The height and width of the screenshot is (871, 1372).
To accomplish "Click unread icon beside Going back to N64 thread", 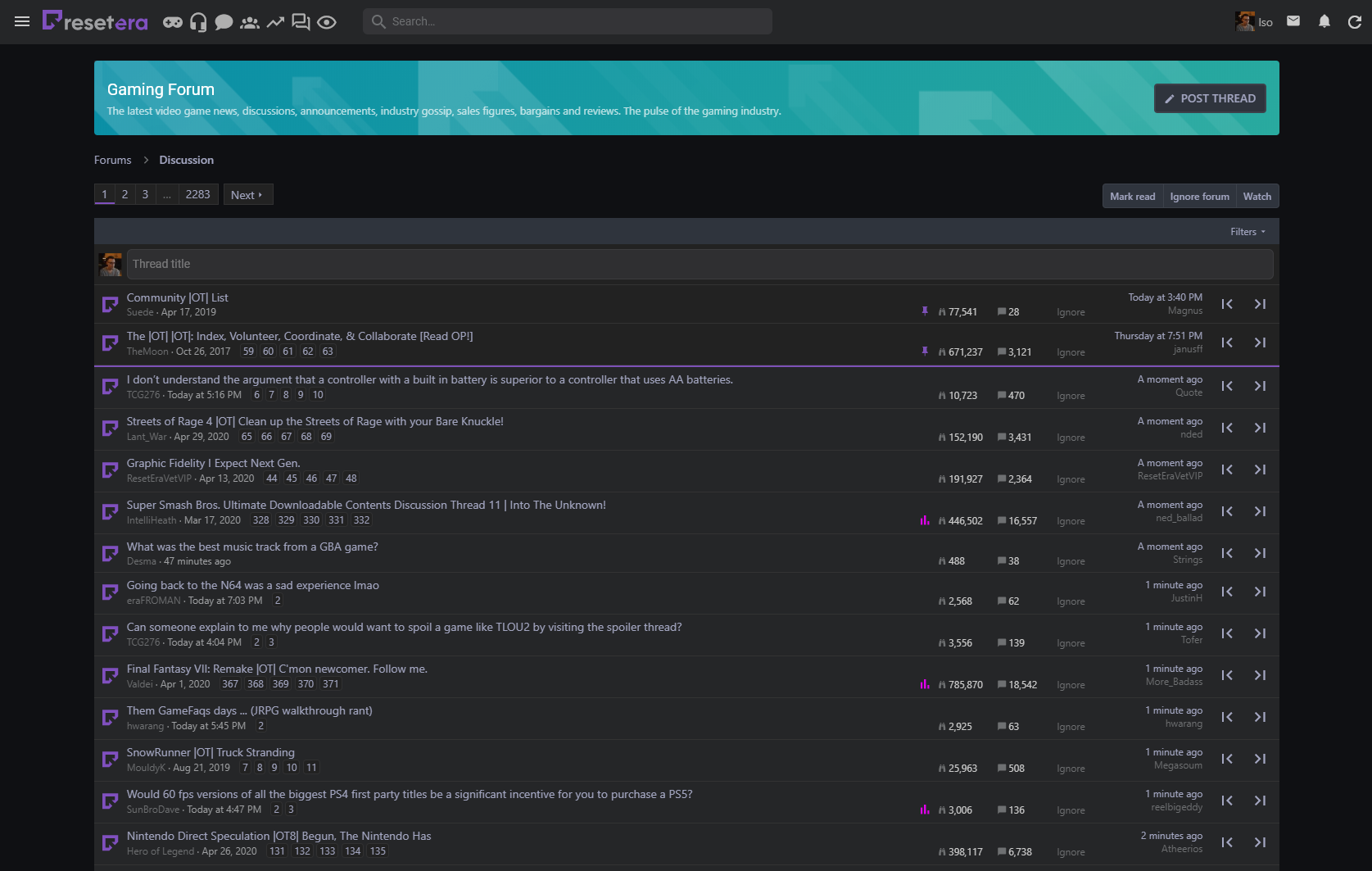I will click(x=110, y=592).
